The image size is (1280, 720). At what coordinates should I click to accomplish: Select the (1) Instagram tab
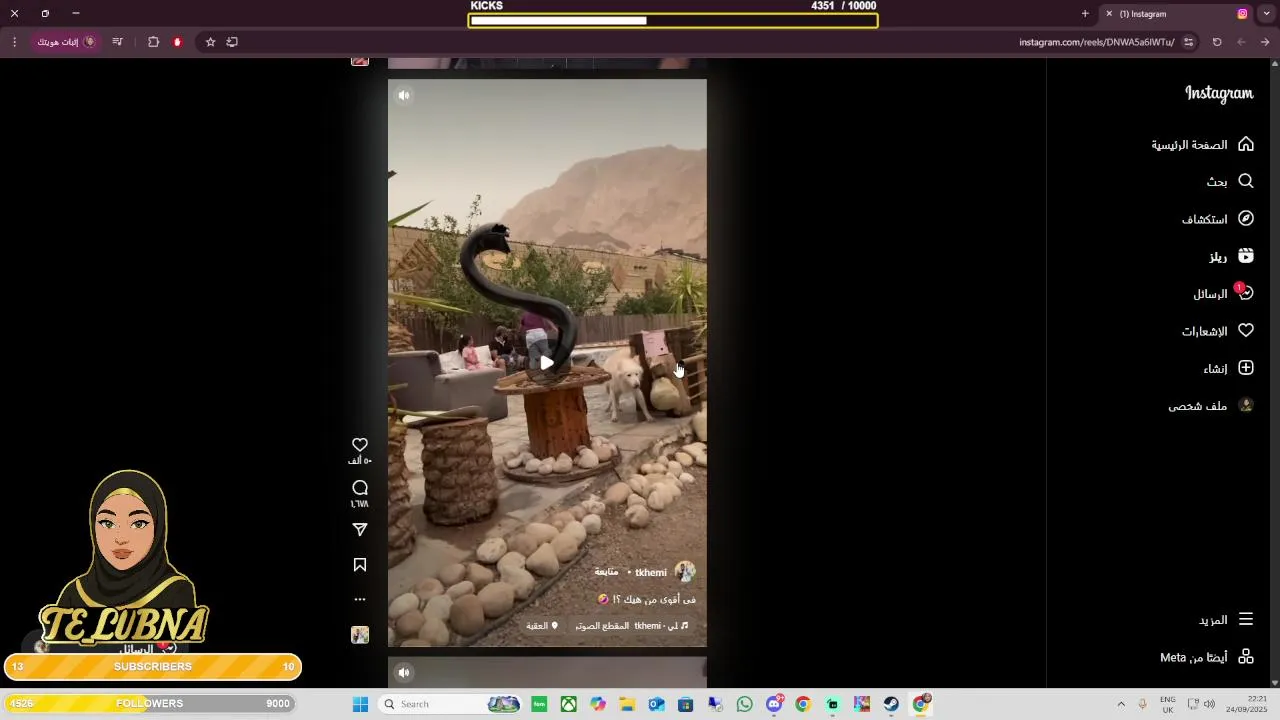coord(1175,14)
